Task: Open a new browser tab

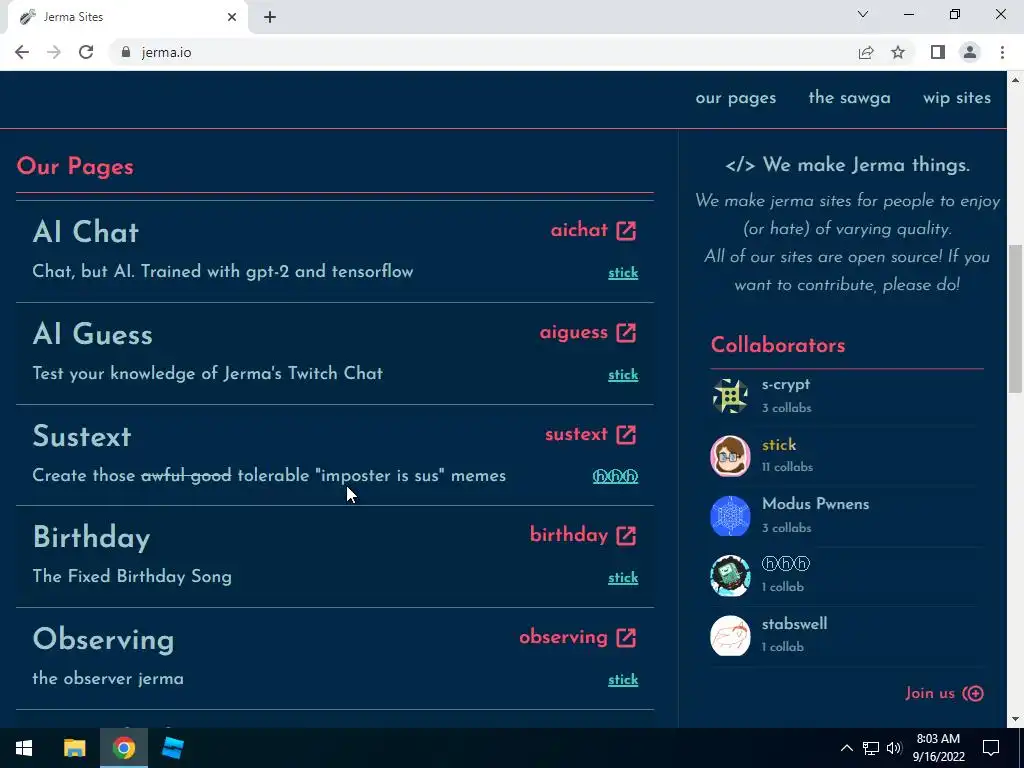Action: coord(270,18)
